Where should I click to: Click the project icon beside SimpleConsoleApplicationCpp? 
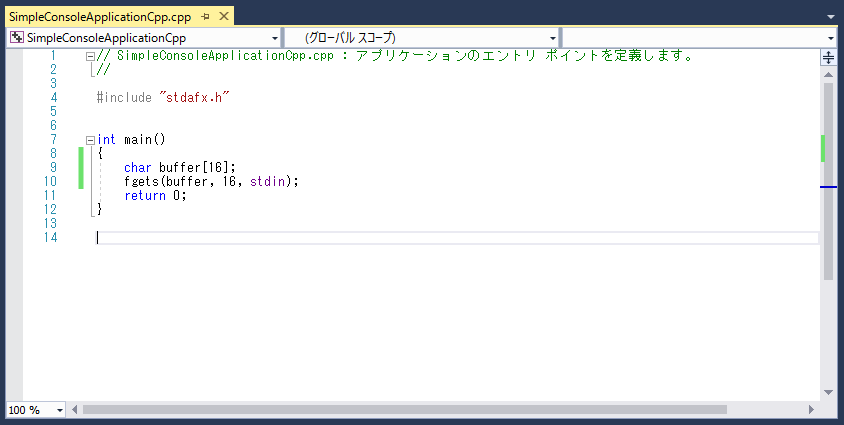pyautogui.click(x=17, y=38)
